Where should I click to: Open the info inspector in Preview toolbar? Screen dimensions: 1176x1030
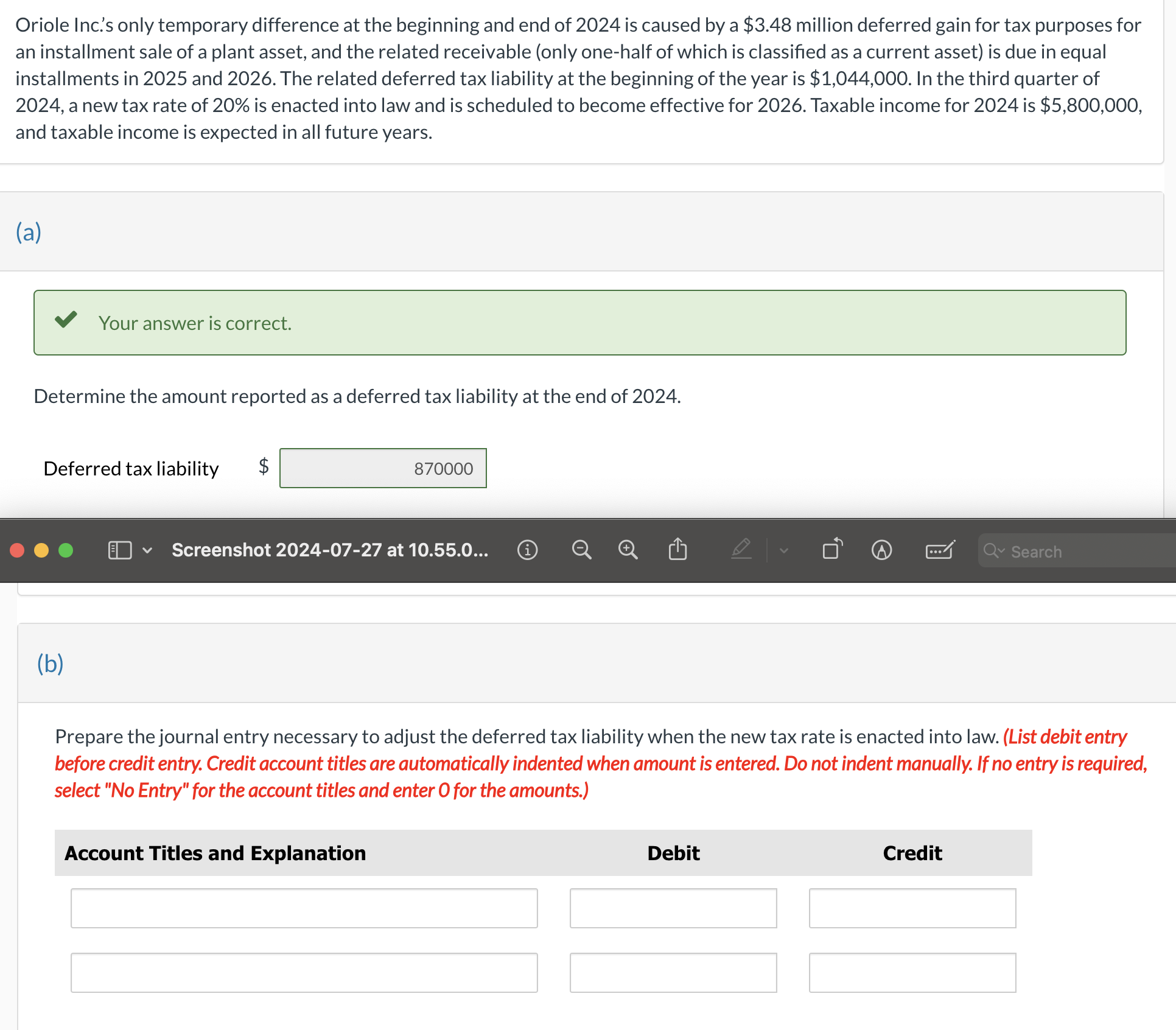tap(527, 550)
